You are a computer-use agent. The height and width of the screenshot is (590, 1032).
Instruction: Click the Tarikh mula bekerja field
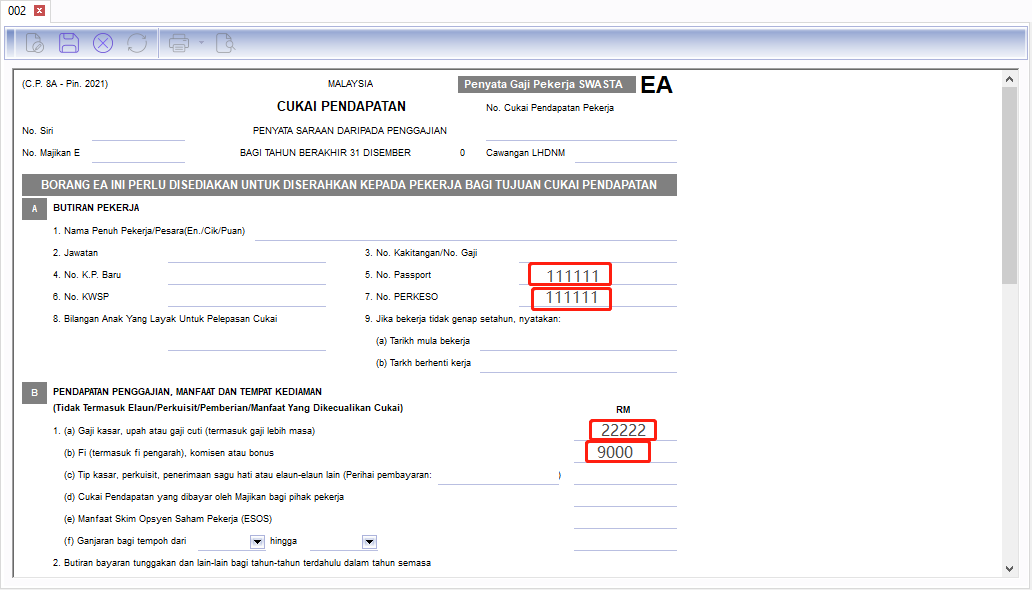pyautogui.click(x=578, y=341)
